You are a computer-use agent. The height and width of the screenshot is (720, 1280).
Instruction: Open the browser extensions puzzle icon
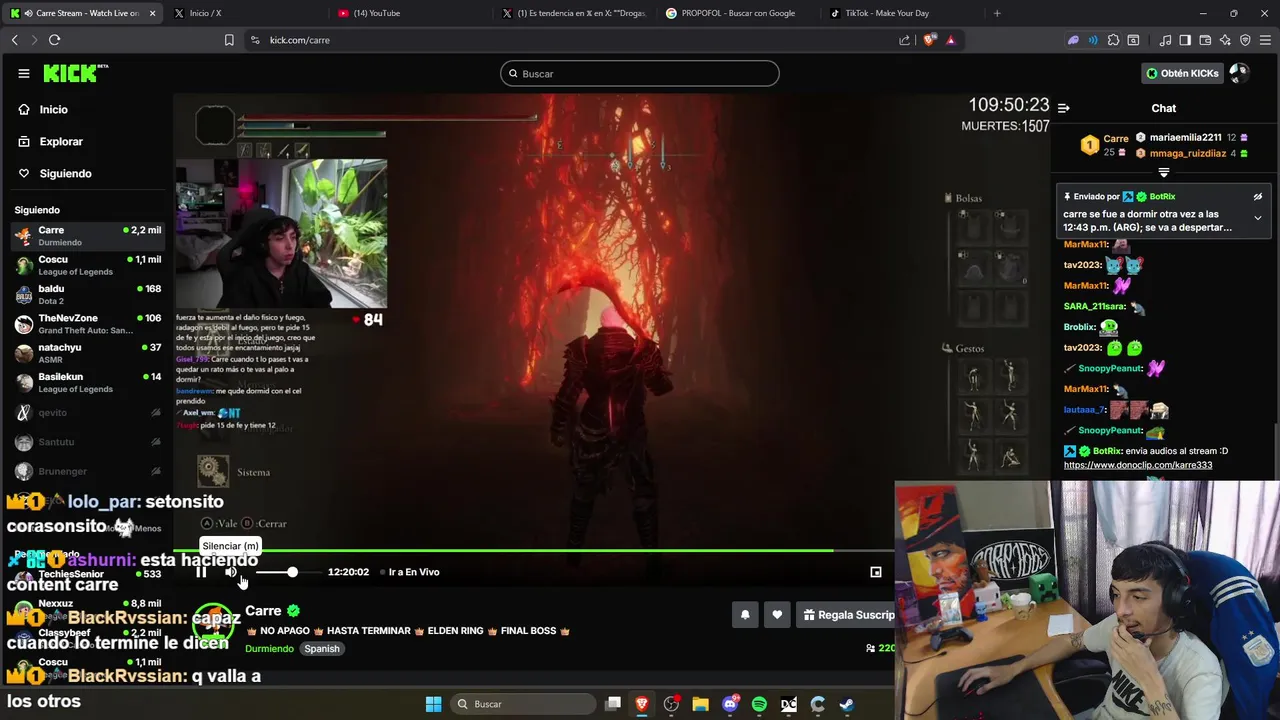(x=1113, y=40)
